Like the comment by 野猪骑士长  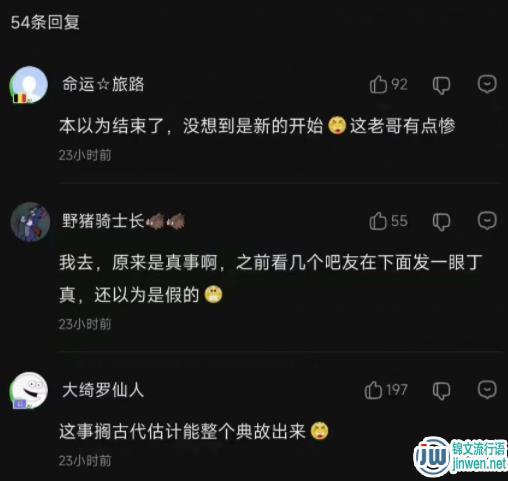click(378, 221)
